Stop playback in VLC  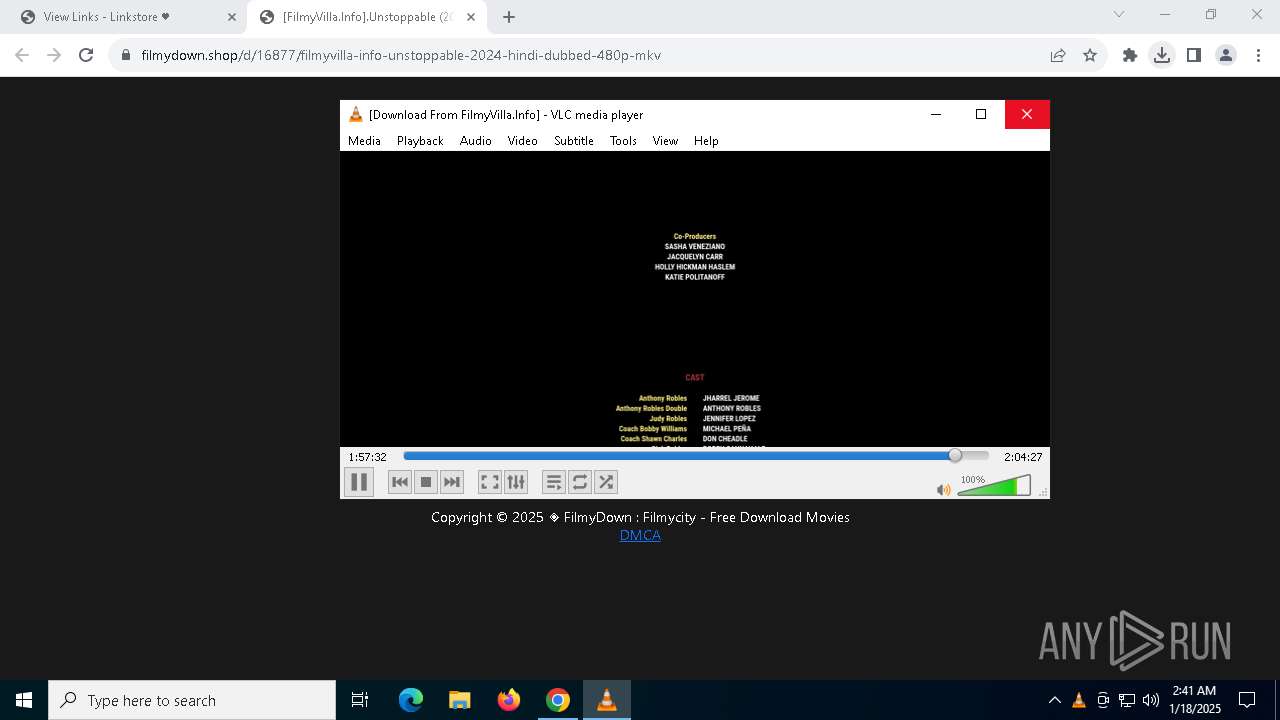click(426, 482)
